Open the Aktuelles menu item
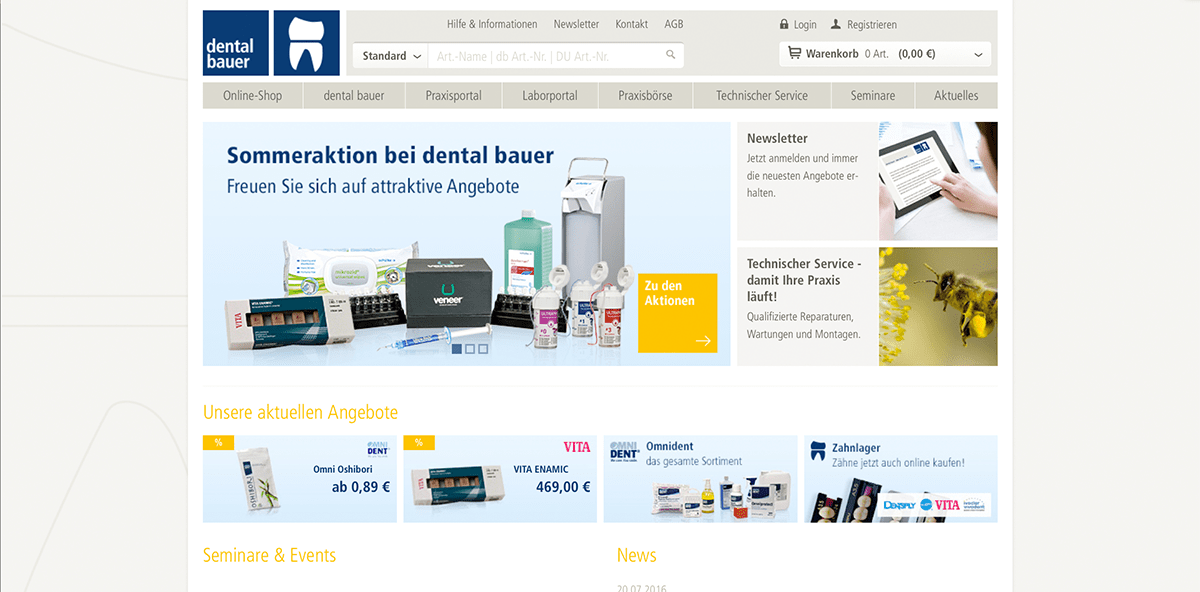 tap(956, 96)
